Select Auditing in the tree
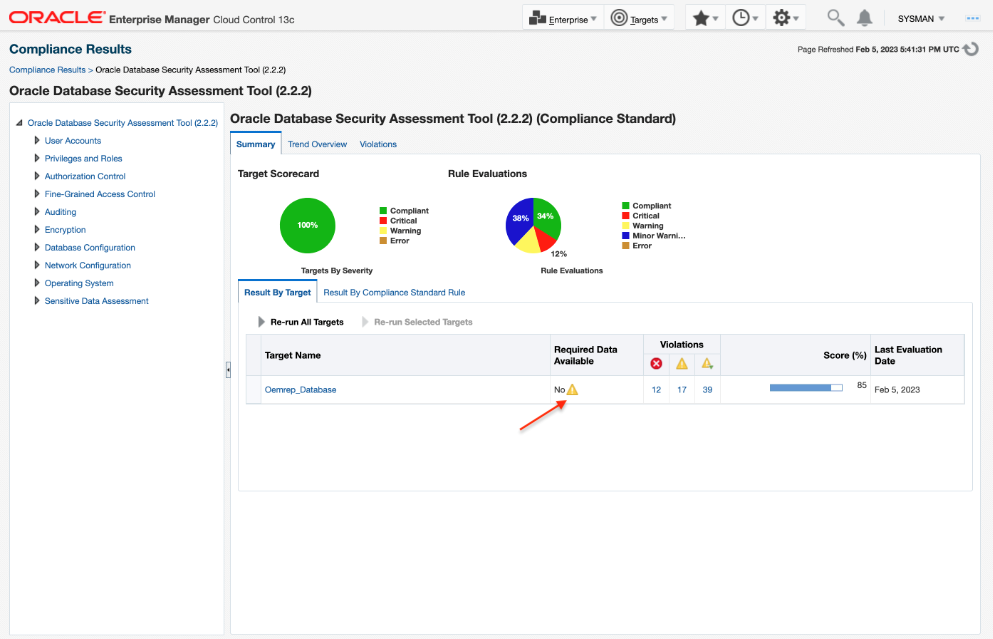This screenshot has height=639, width=993. click(60, 212)
